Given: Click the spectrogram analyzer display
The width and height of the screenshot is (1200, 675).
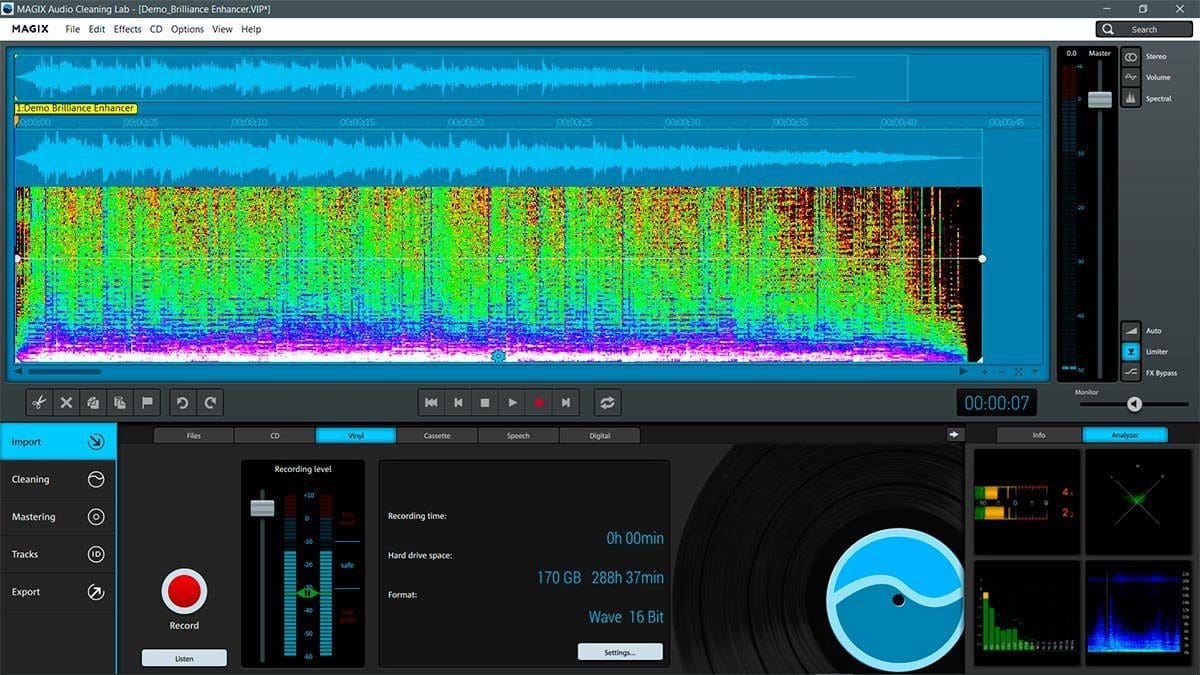Looking at the screenshot, I should (x=1138, y=613).
